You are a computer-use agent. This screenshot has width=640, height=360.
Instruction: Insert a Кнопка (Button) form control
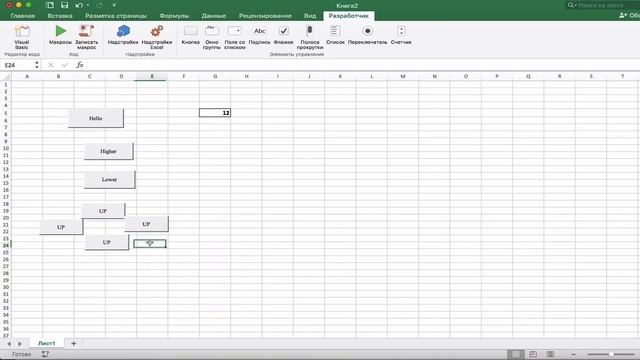[x=191, y=35]
